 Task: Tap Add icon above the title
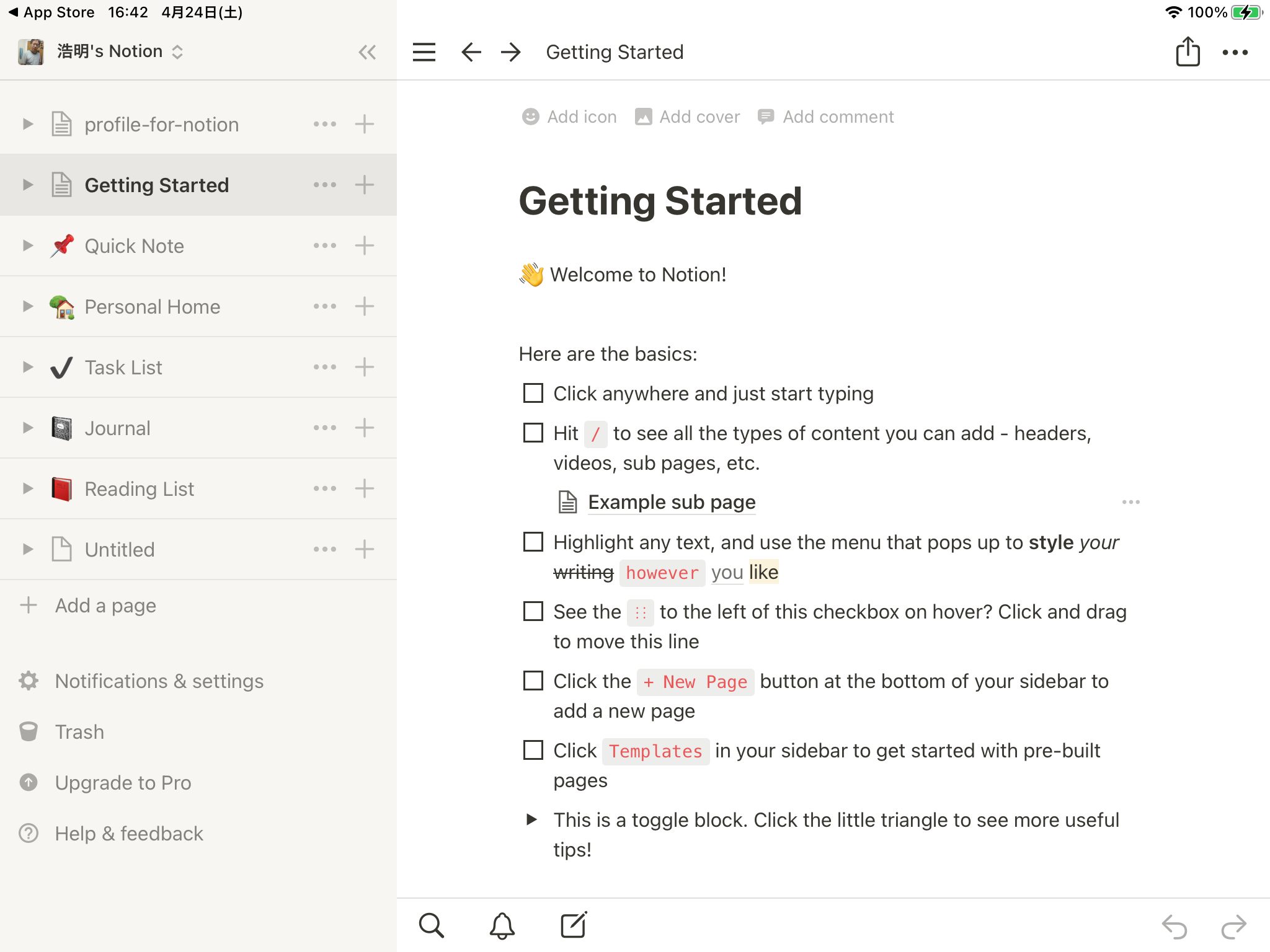[x=569, y=117]
